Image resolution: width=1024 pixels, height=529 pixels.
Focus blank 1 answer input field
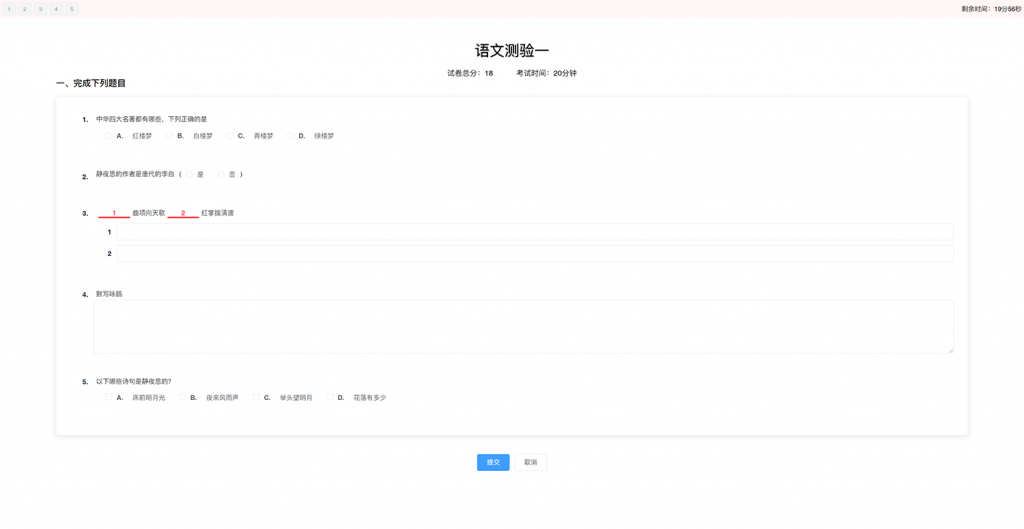535,232
